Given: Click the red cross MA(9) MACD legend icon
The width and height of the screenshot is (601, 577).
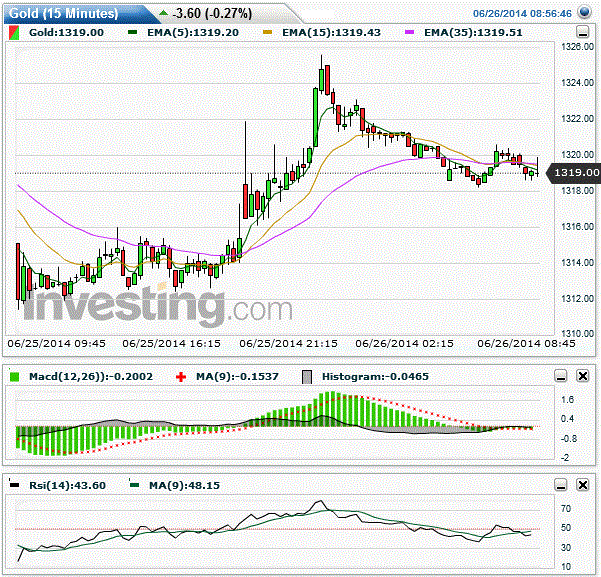Looking at the screenshot, I should [x=181, y=377].
